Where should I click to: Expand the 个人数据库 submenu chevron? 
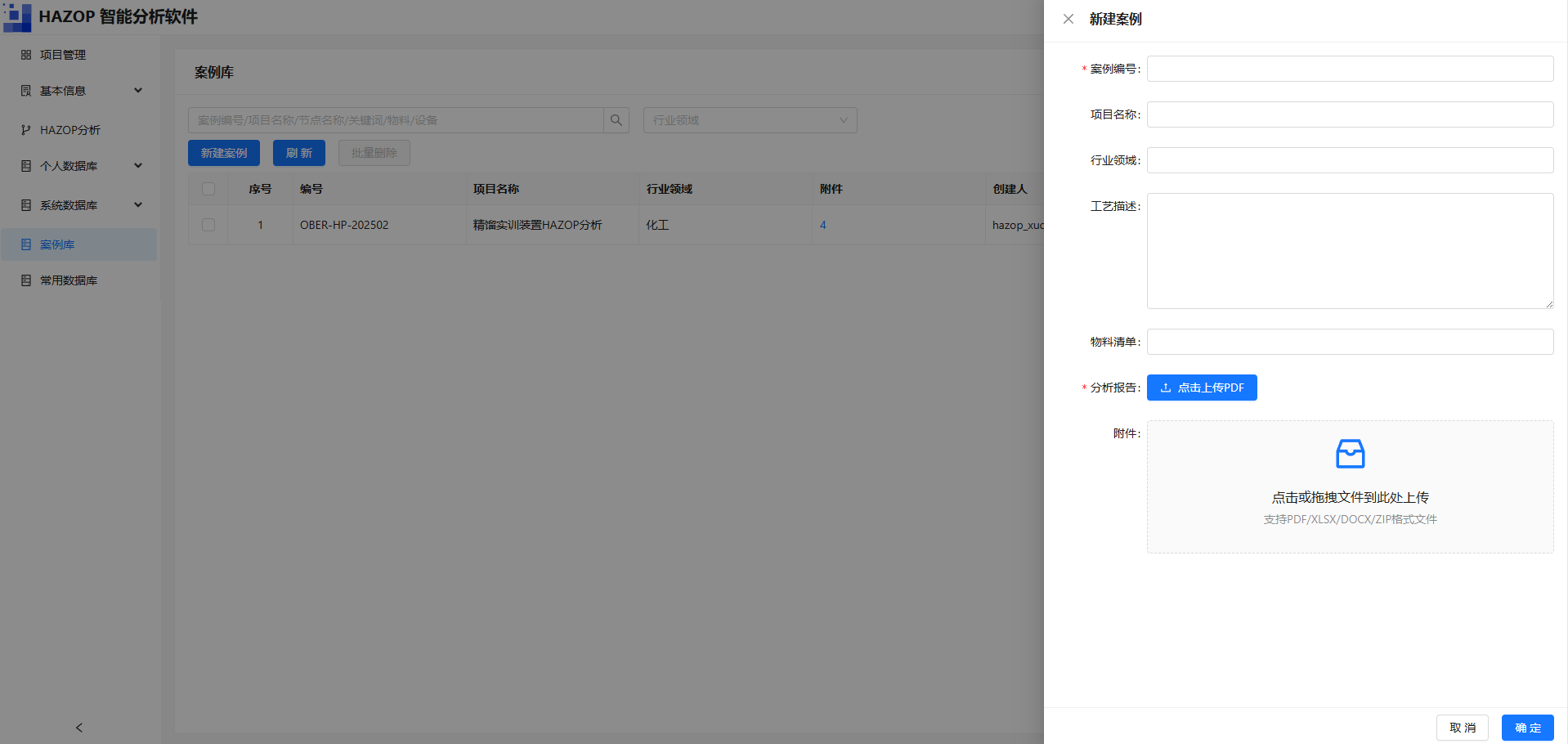click(x=138, y=166)
